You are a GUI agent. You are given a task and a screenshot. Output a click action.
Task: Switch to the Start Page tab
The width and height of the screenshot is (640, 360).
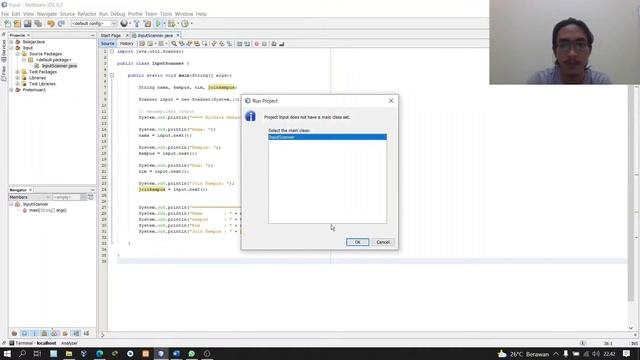click(x=111, y=36)
